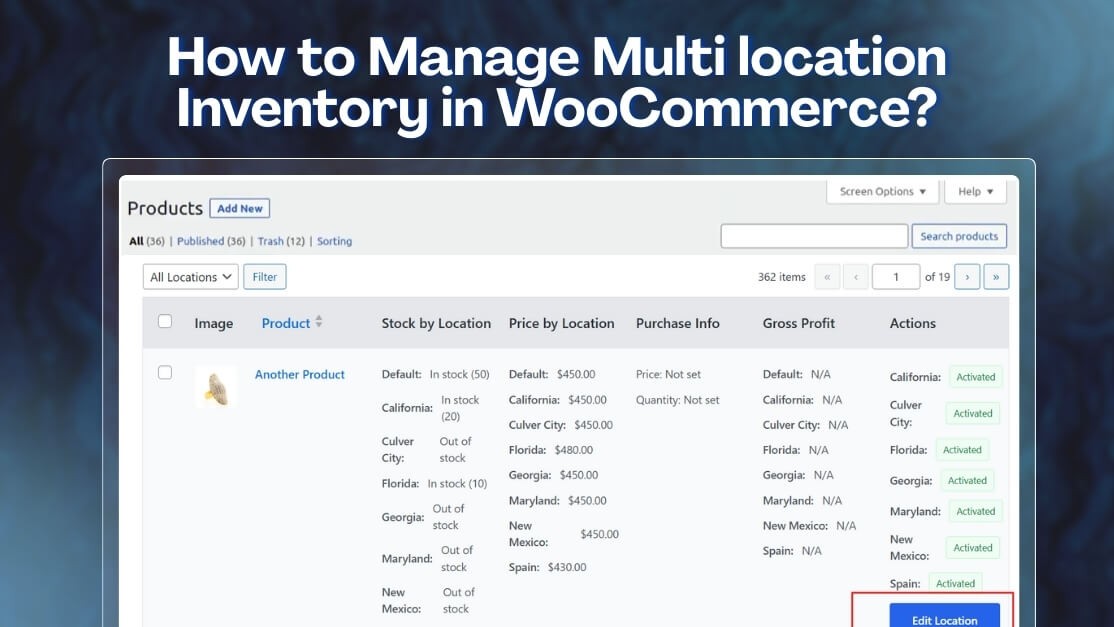Image resolution: width=1114 pixels, height=627 pixels.
Task: Click the Product column sort arrows
Action: point(319,322)
